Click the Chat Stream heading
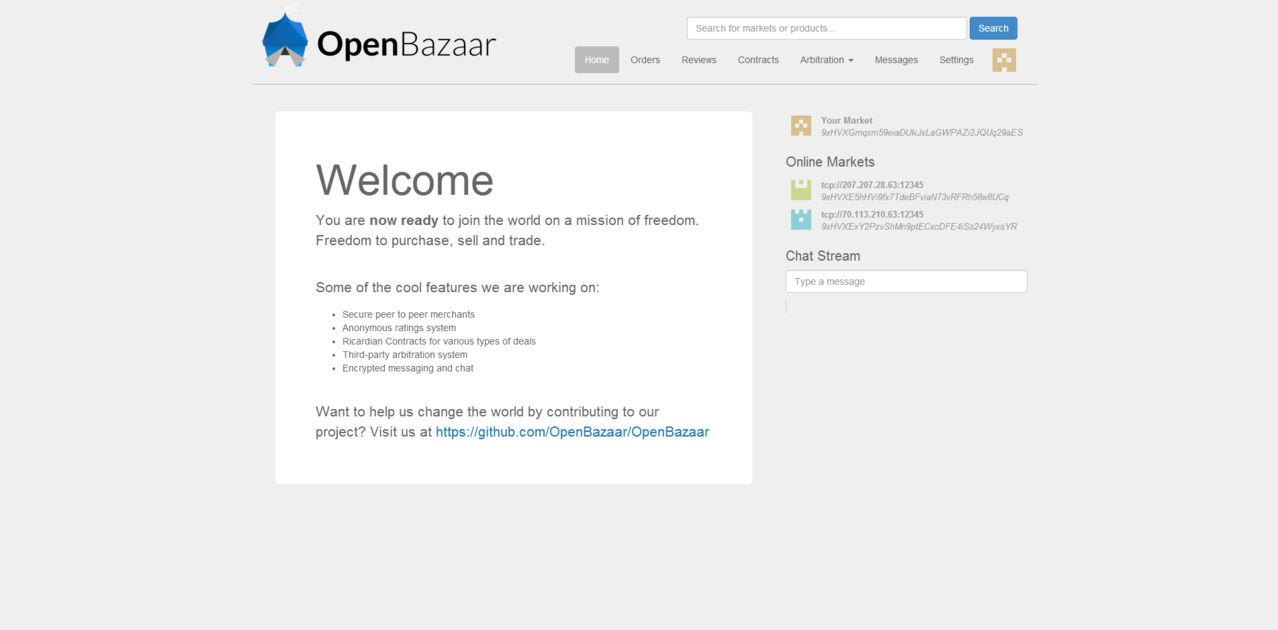 (823, 256)
